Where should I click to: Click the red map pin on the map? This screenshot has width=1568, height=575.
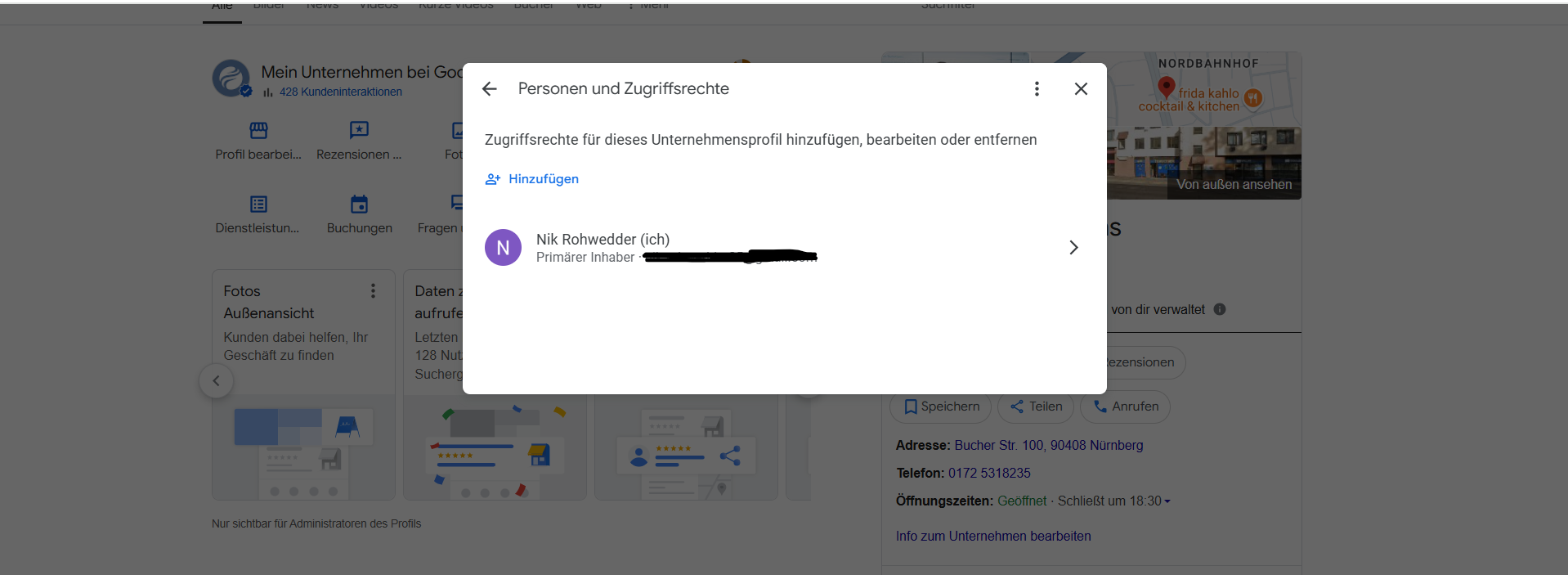(1167, 87)
